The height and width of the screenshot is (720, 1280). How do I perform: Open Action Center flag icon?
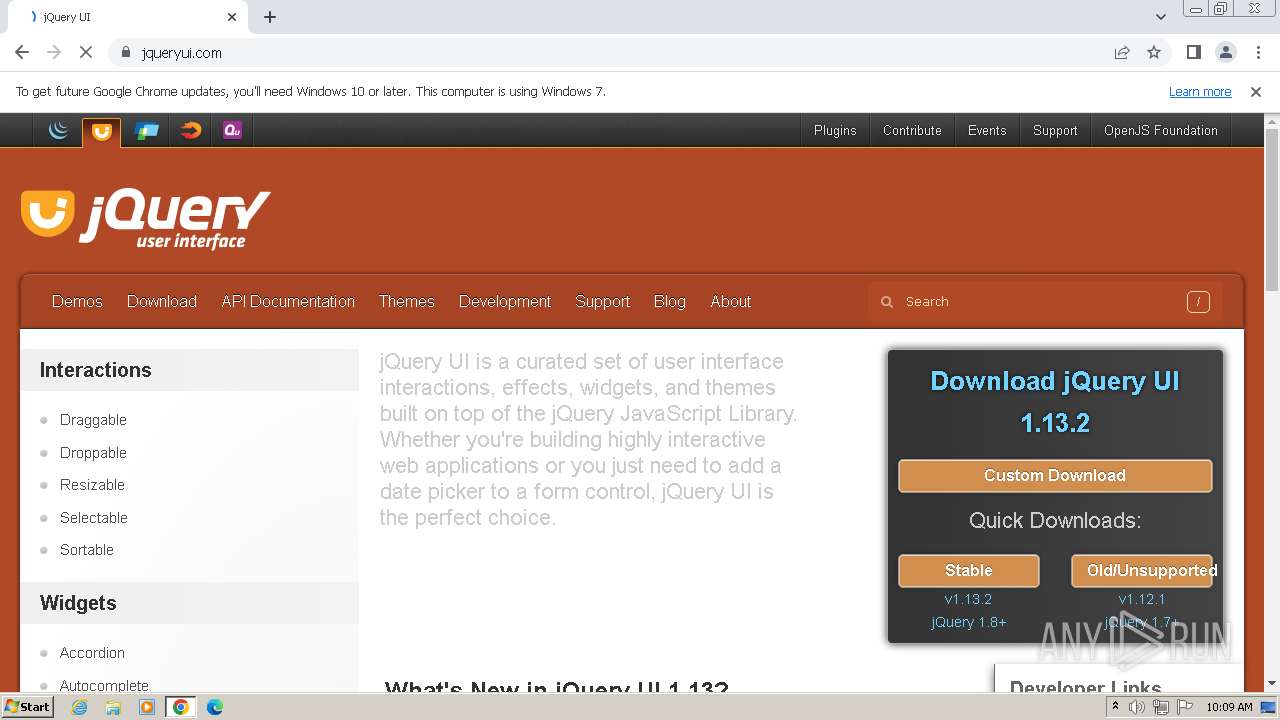[x=1184, y=707]
